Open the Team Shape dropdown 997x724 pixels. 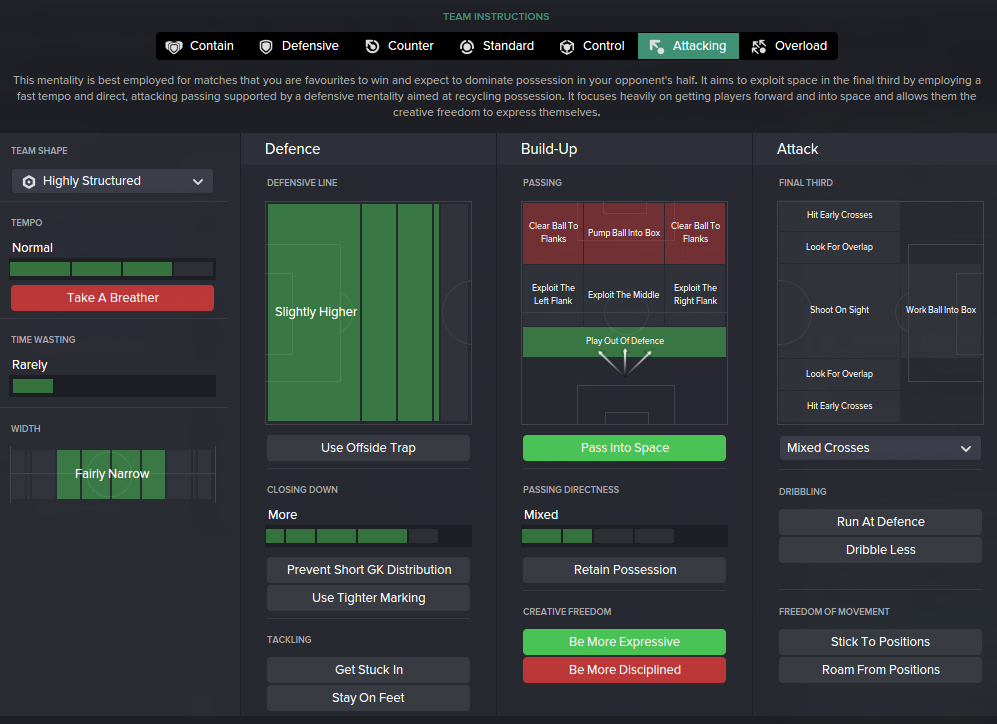click(113, 181)
